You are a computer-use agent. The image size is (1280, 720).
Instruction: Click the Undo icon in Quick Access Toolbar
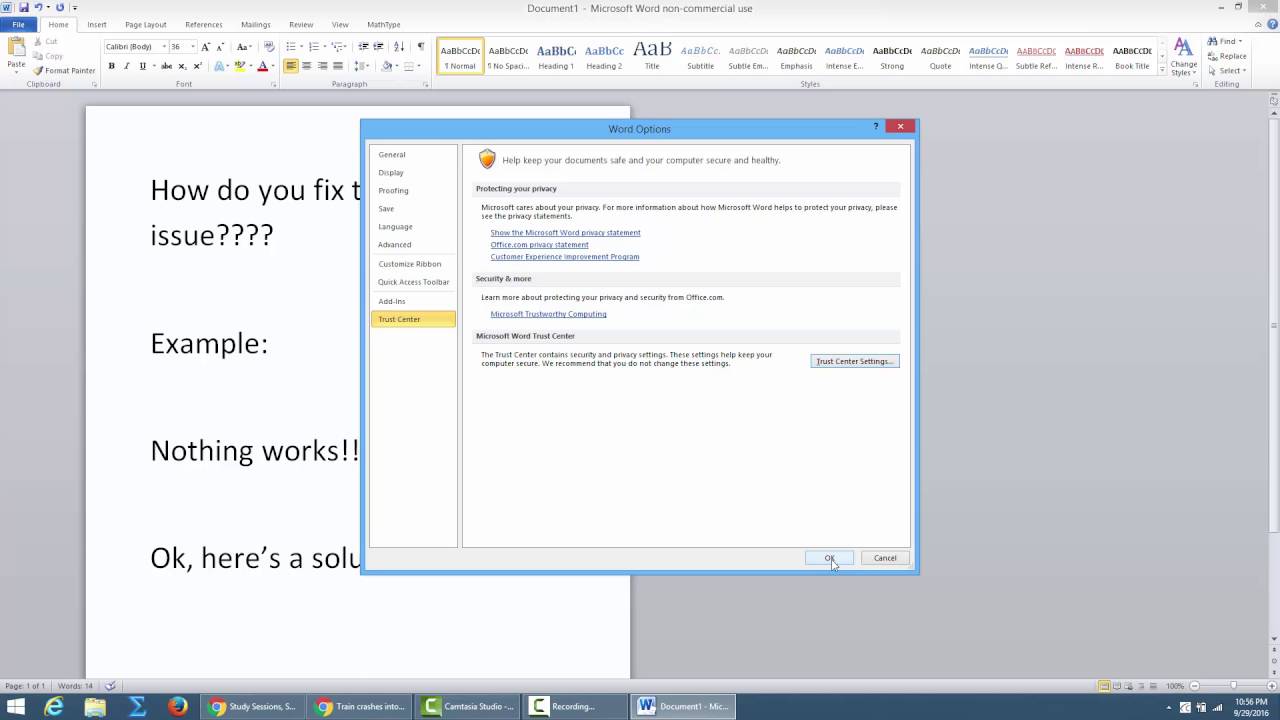click(39, 7)
